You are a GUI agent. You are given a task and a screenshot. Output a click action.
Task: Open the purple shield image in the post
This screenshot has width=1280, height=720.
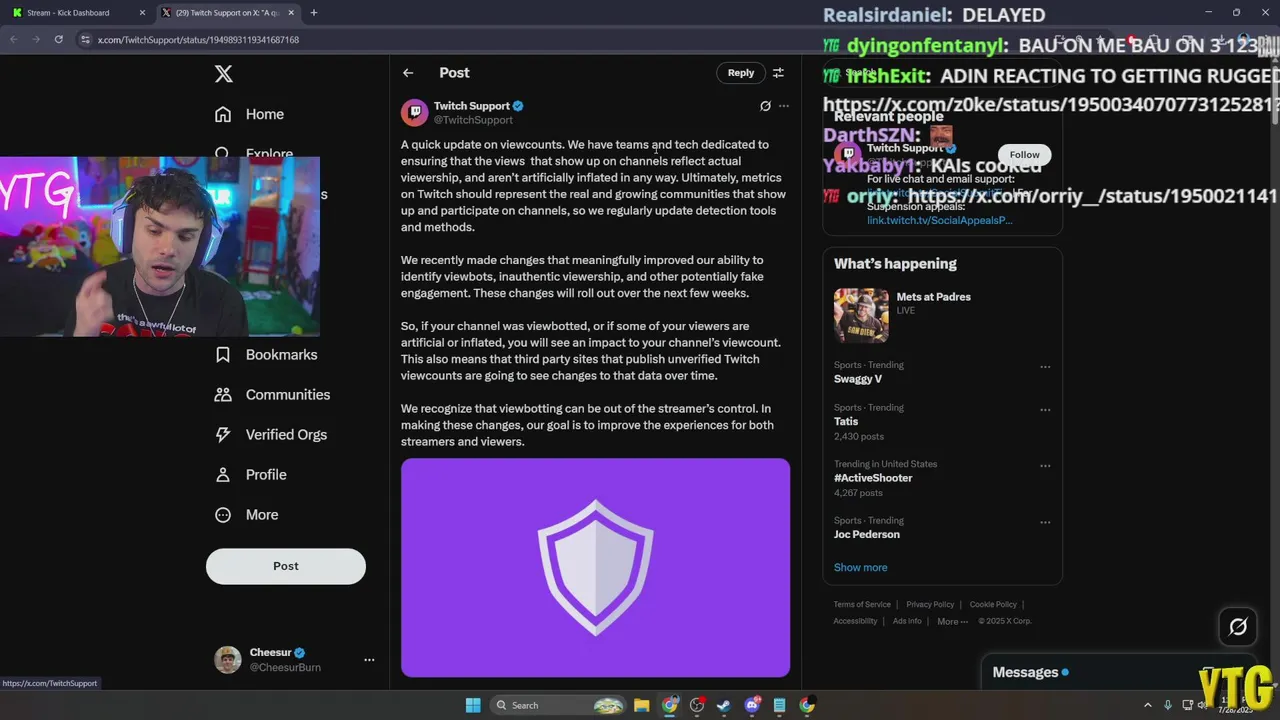point(595,567)
